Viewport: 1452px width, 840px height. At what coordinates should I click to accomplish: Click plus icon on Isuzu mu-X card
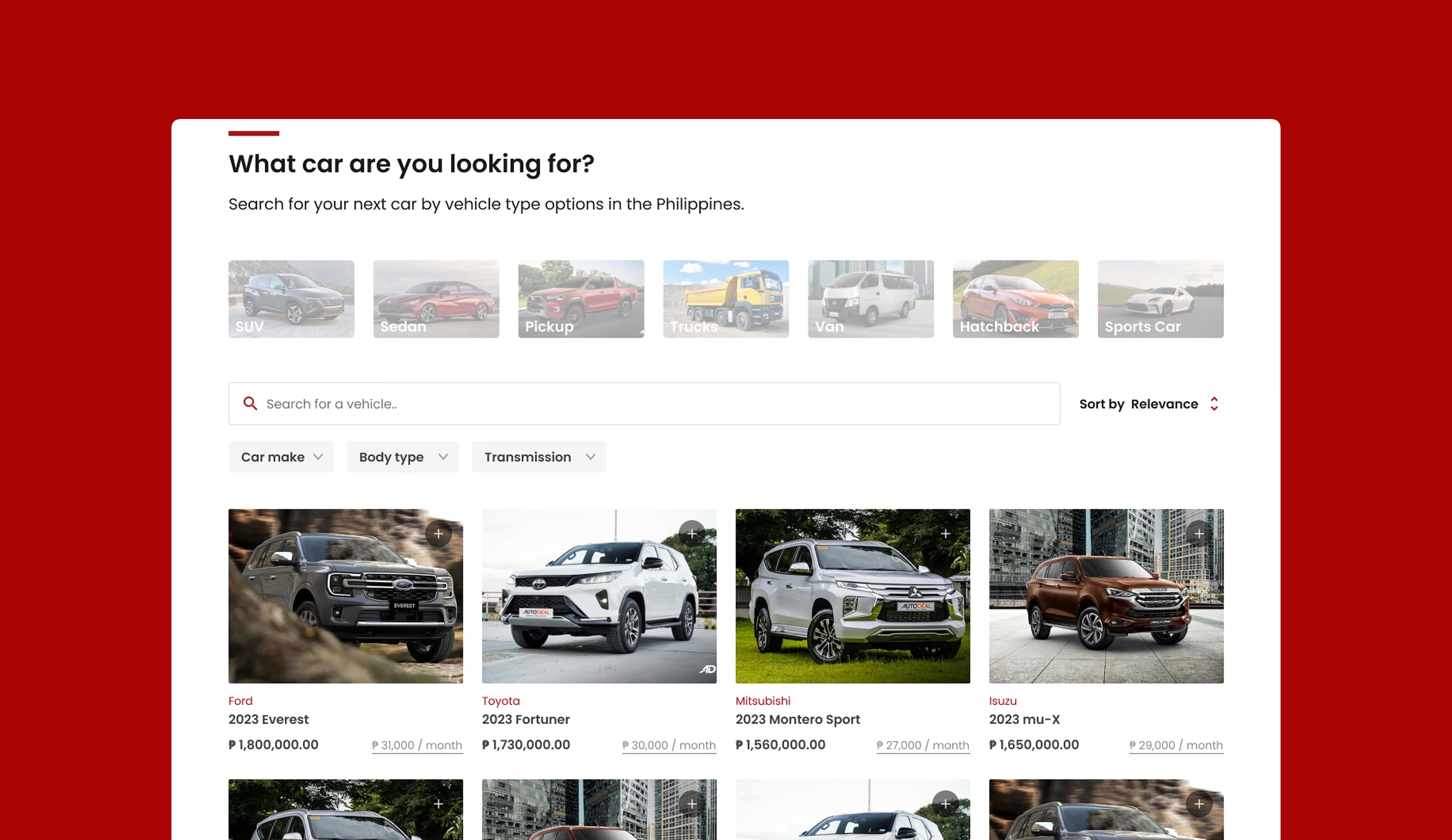(x=1199, y=533)
